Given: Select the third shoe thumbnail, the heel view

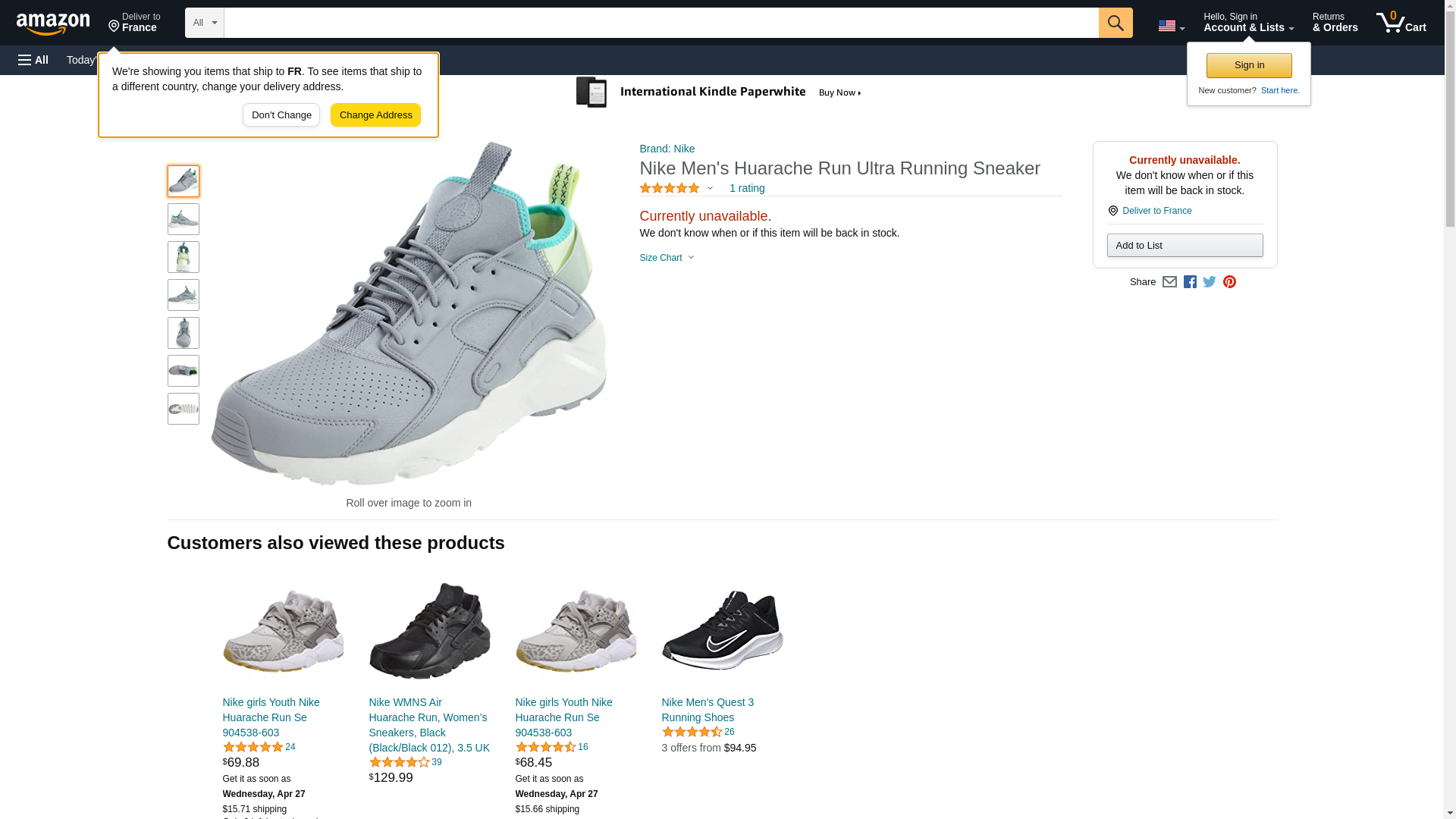Looking at the screenshot, I should [184, 257].
